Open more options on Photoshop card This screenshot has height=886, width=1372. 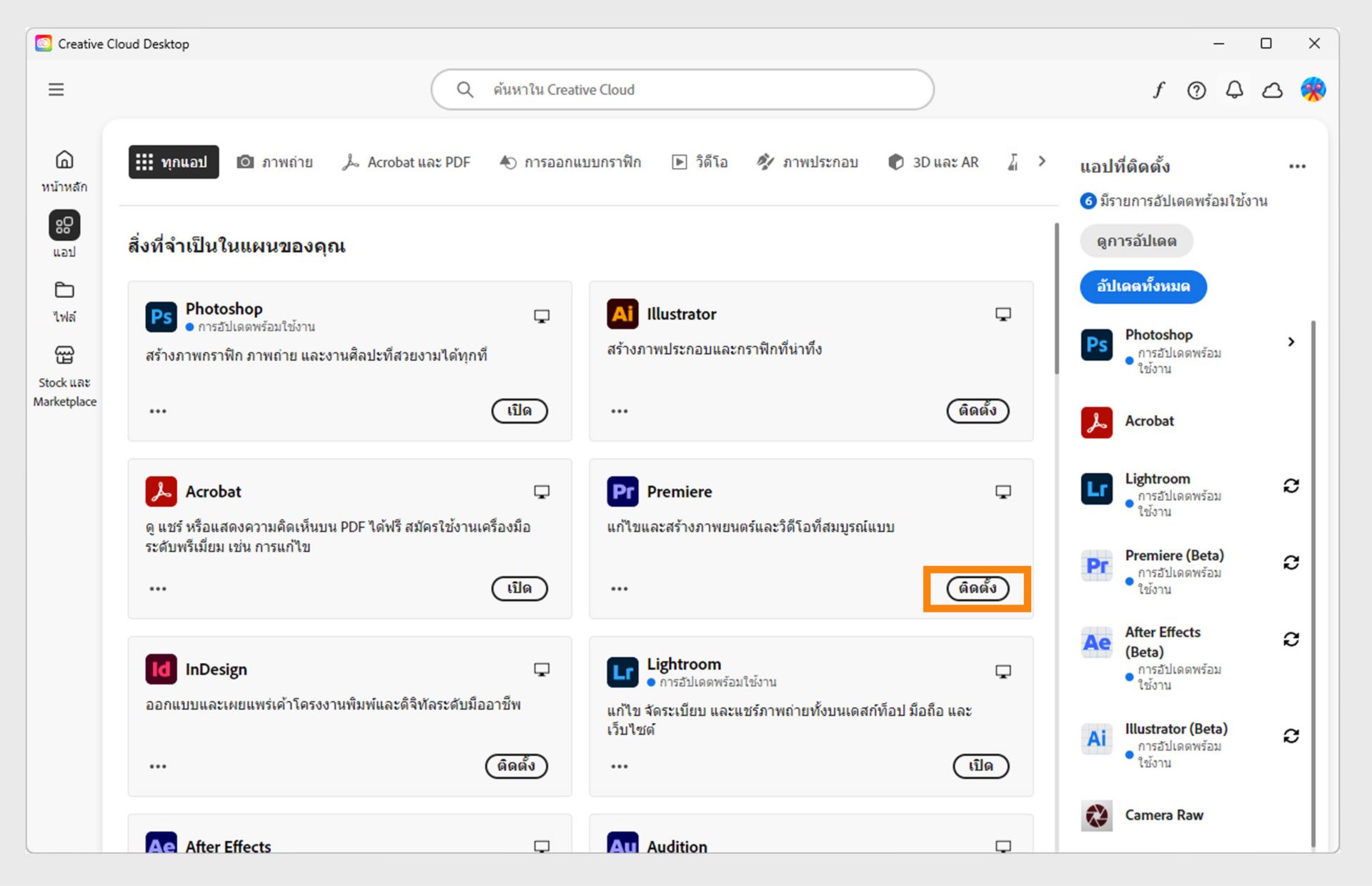[x=158, y=411]
